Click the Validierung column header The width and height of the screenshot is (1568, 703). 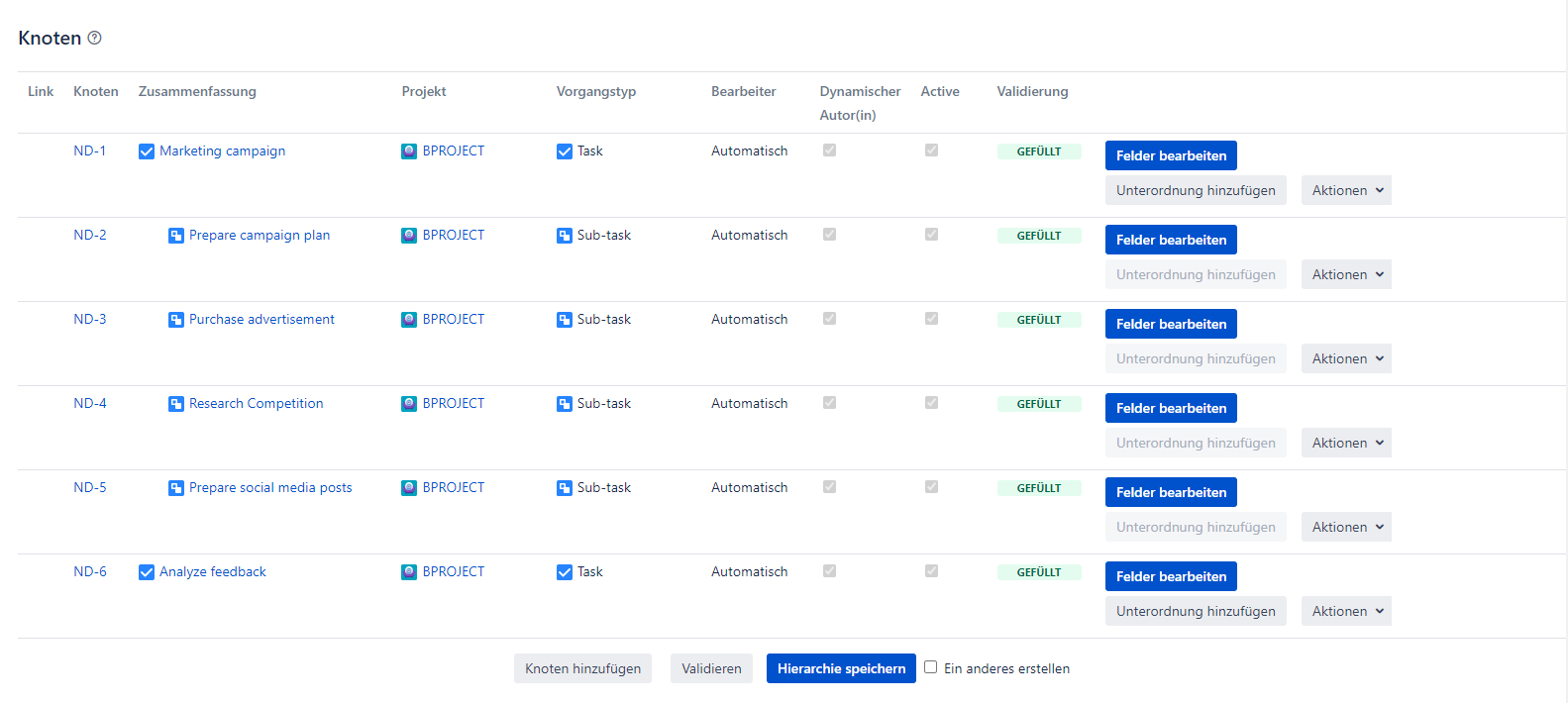pos(1032,91)
